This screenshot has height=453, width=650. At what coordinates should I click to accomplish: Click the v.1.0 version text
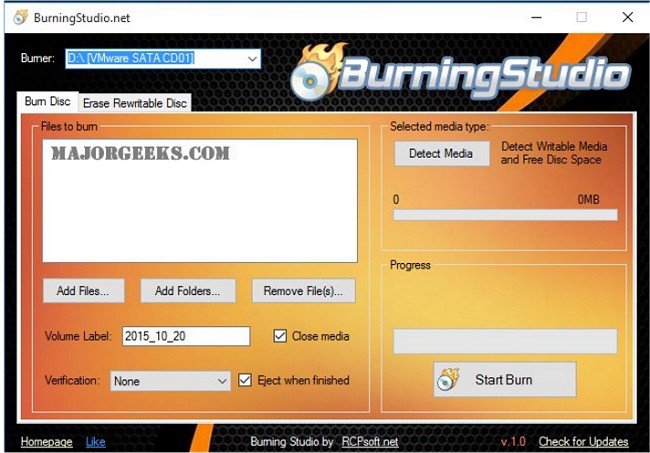coord(513,442)
